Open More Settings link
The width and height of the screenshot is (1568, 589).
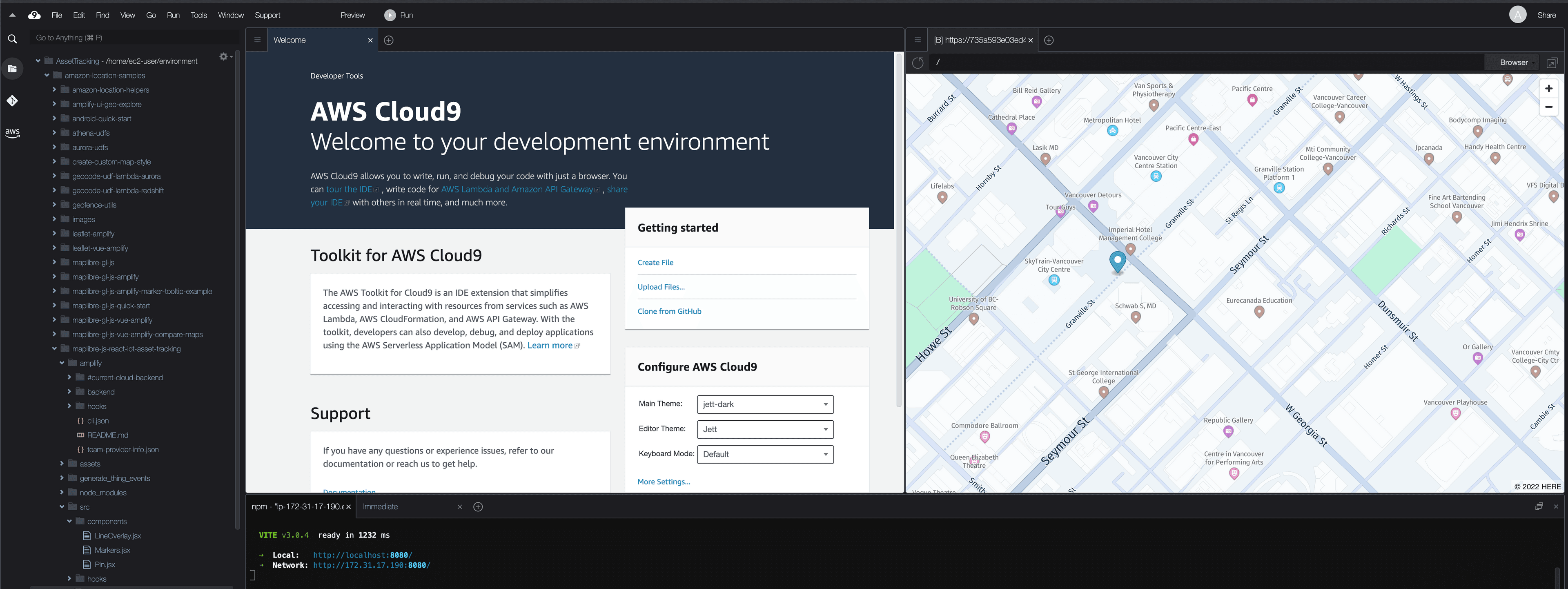pos(664,482)
